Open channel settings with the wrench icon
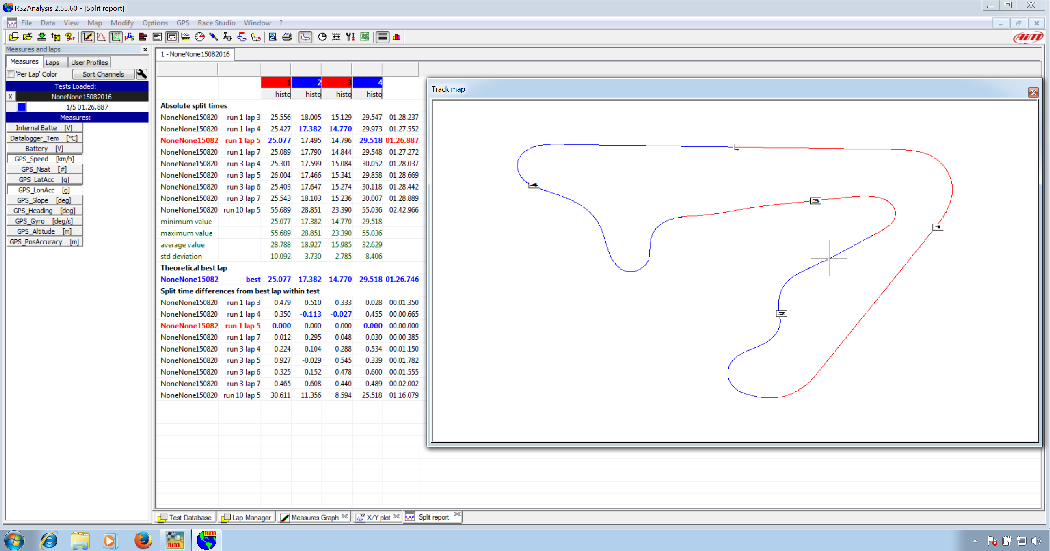The width and height of the screenshot is (1050, 551). click(x=141, y=74)
